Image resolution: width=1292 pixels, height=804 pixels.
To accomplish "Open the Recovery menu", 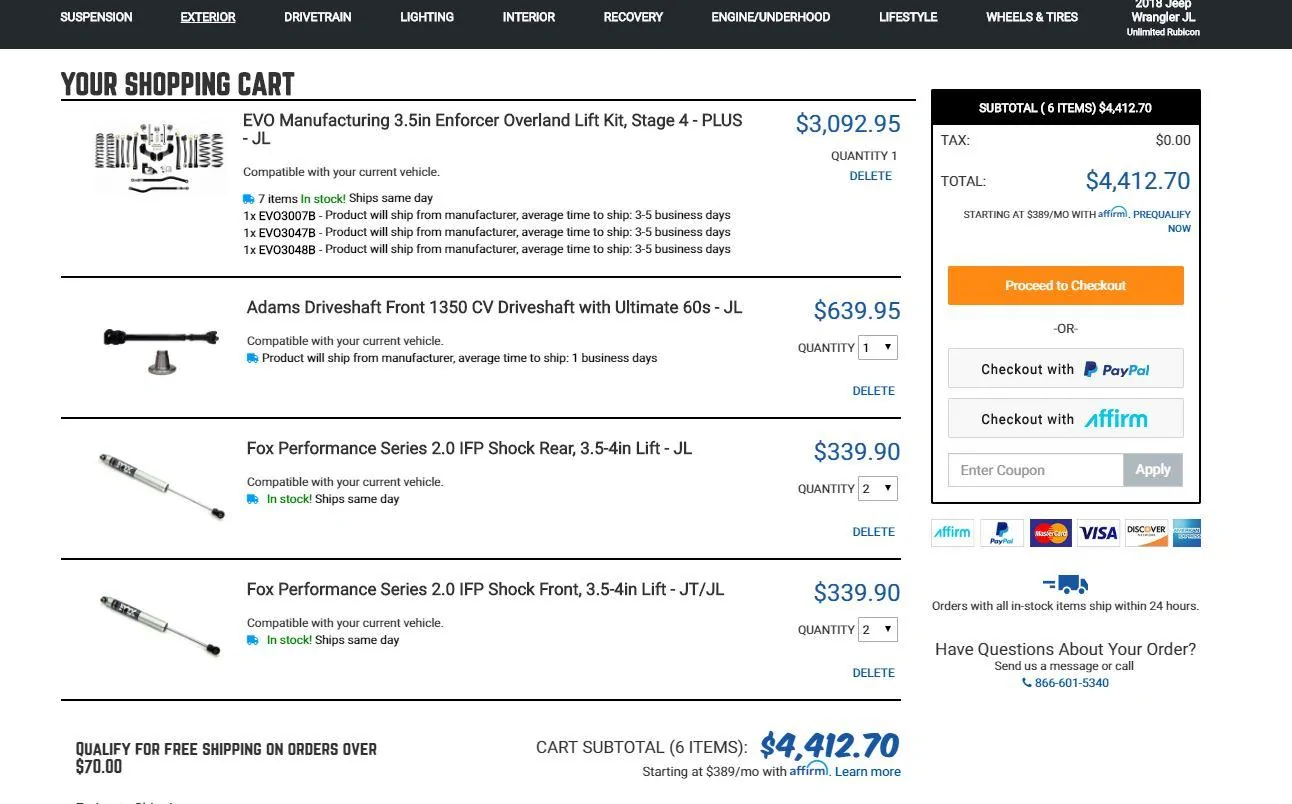I will tap(633, 17).
